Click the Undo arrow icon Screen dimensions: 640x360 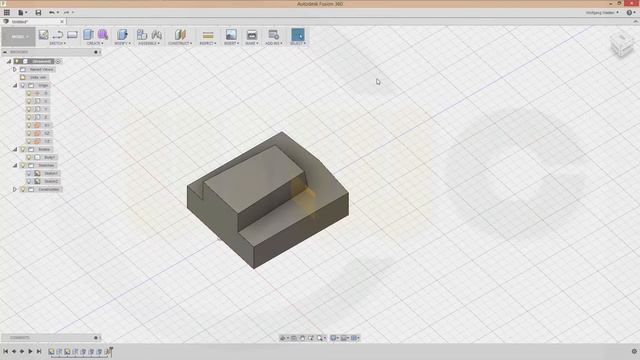(x=51, y=13)
